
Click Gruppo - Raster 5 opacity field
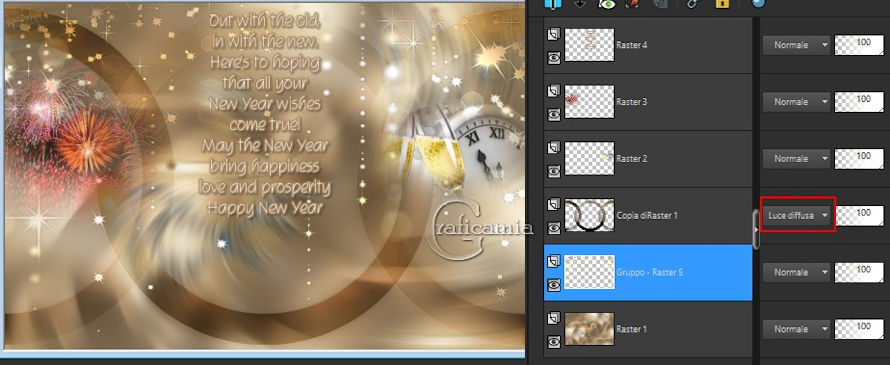tap(859, 272)
